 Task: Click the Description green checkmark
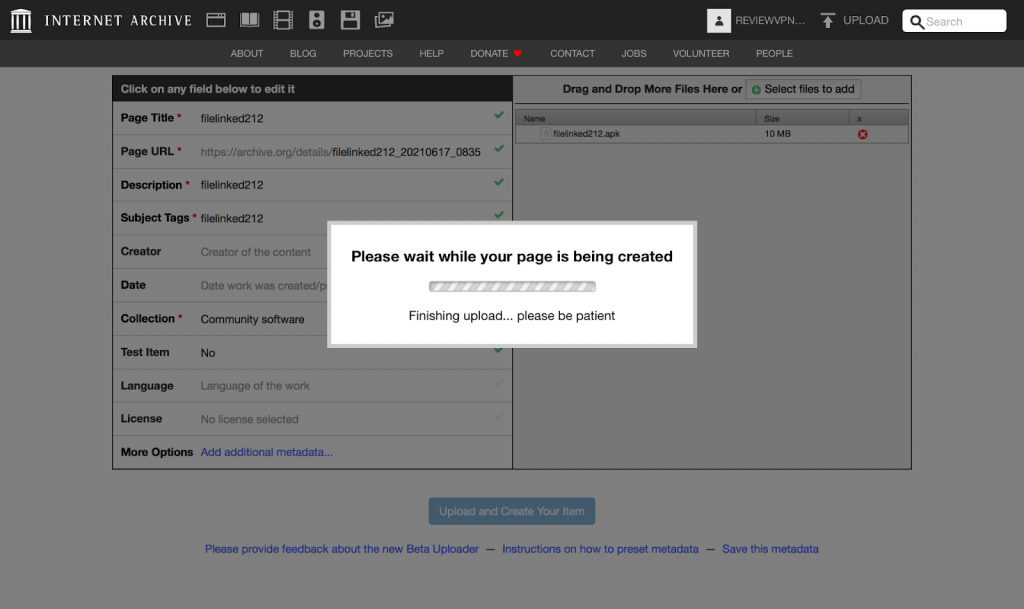[499, 182]
